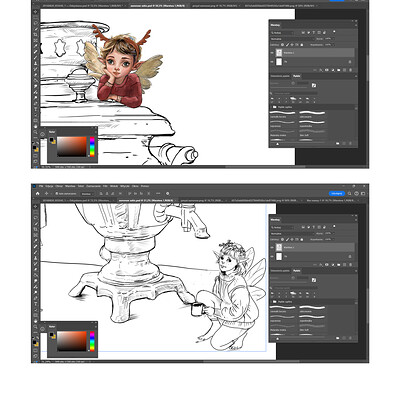
Task: Click the link layers icon in lower Warstwy panel
Action: pos(315,265)
